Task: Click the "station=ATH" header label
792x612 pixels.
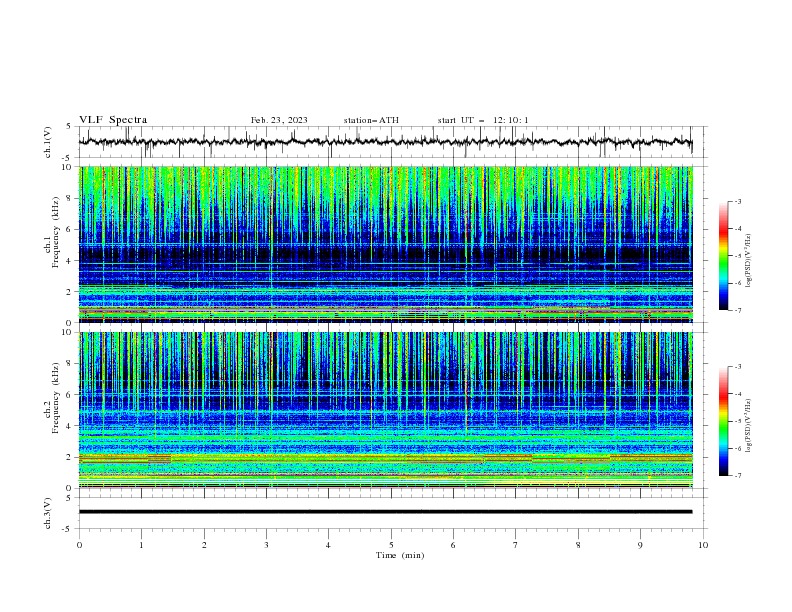Action: point(371,120)
